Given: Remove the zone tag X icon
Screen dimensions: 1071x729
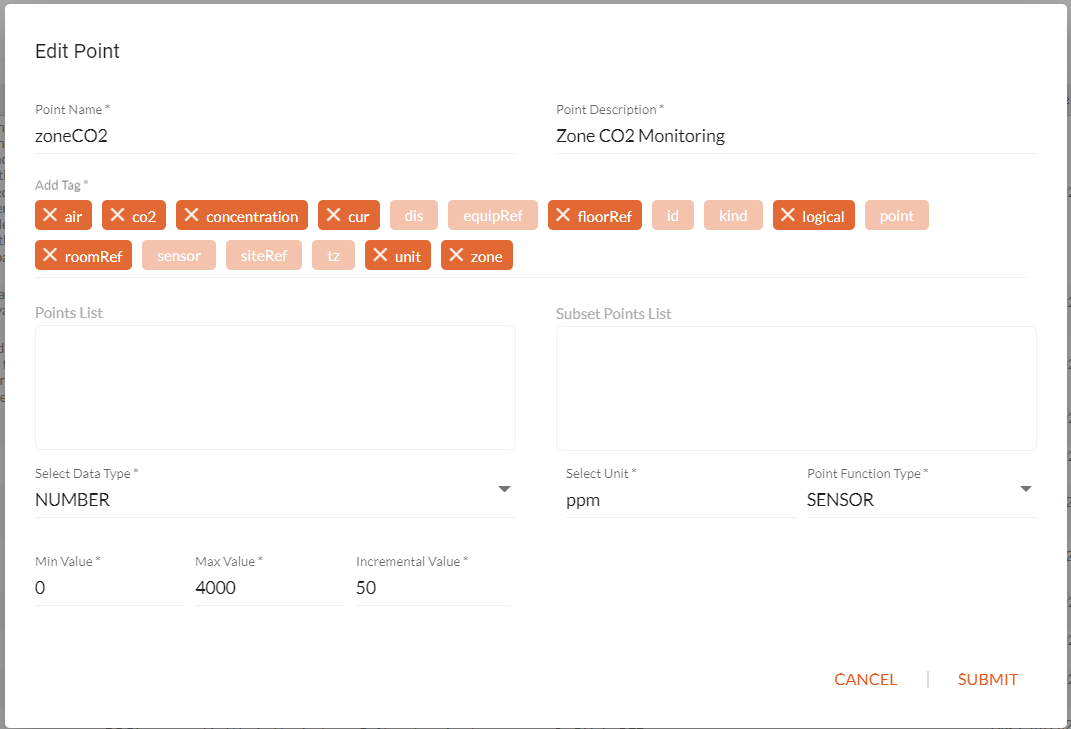Looking at the screenshot, I should click(x=456, y=255).
